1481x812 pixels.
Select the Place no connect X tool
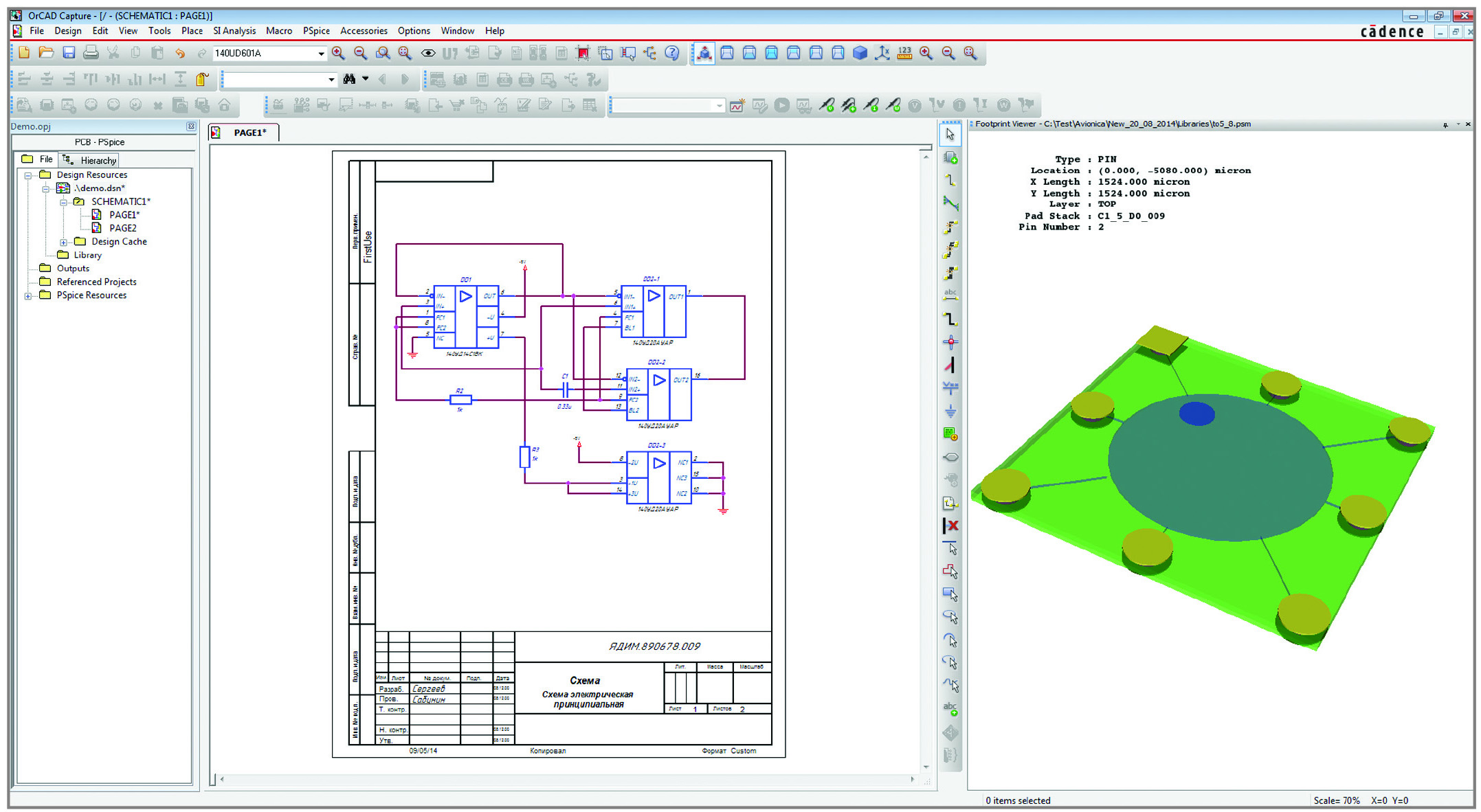coord(950,526)
